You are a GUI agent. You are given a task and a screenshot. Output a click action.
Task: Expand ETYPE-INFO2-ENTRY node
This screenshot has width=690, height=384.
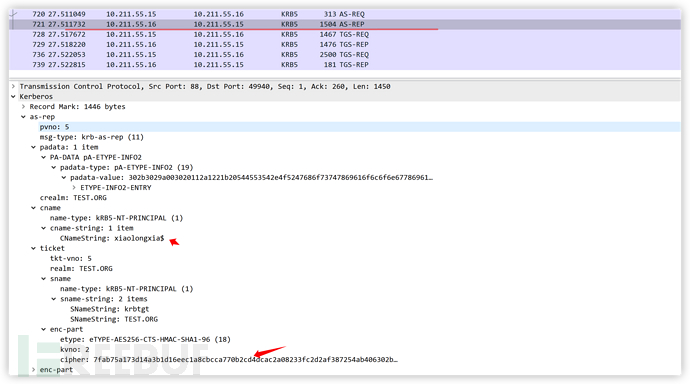[74, 187]
